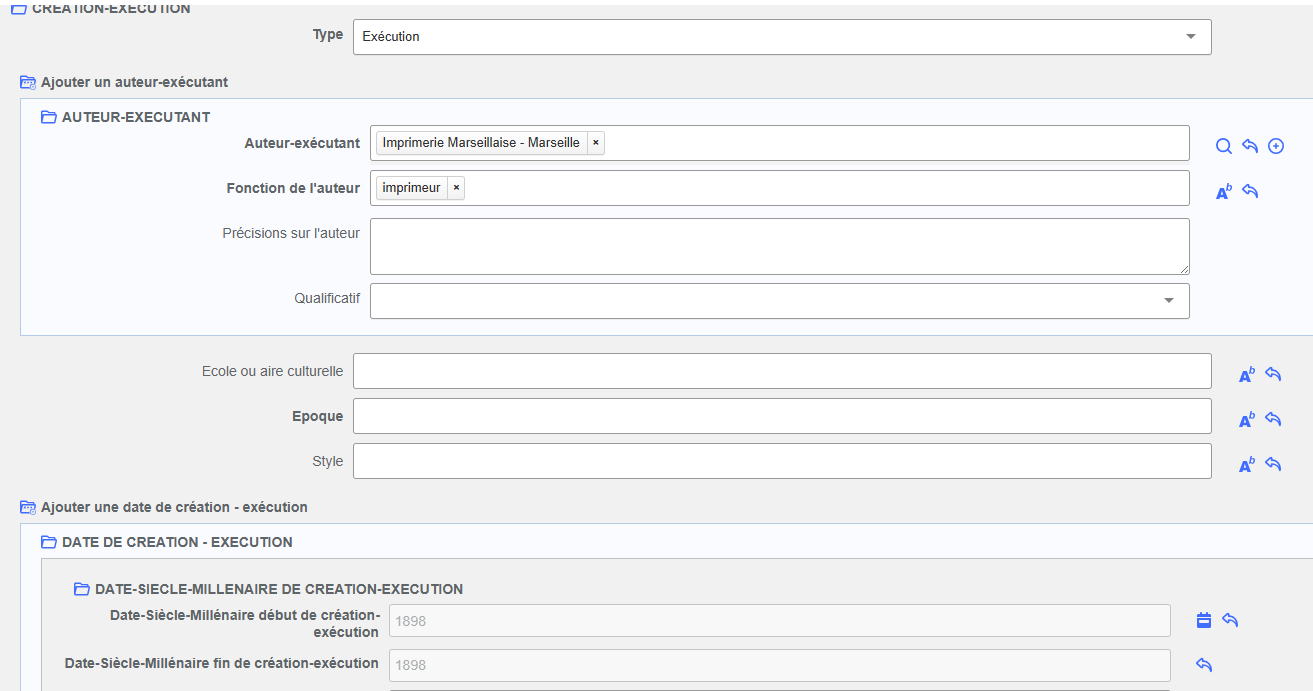Image resolution: width=1313 pixels, height=691 pixels.
Task: Collapse the AUTEUR-EXECUTANT folder section
Action: tap(48, 117)
